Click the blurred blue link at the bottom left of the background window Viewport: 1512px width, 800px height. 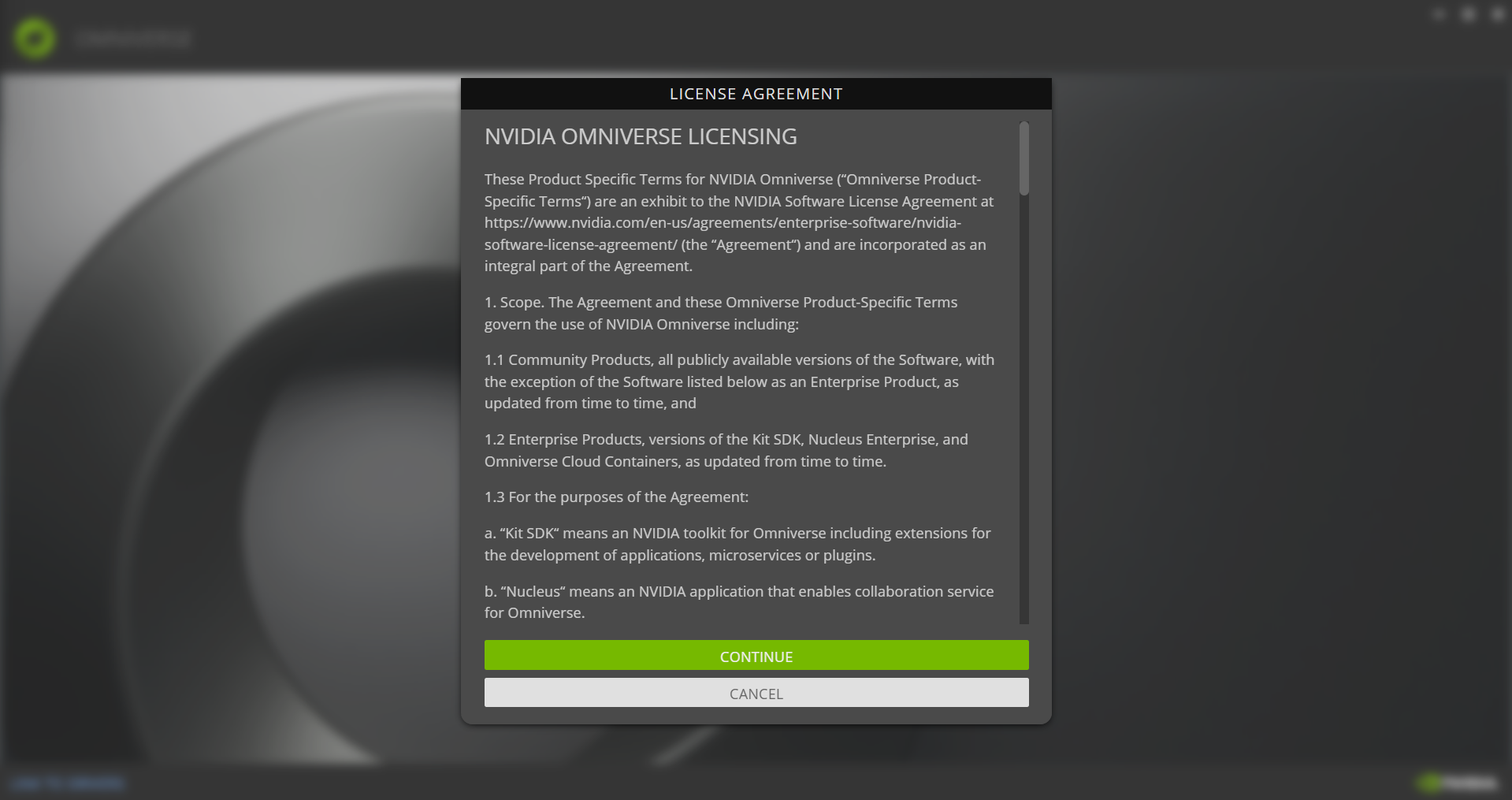pos(68,783)
